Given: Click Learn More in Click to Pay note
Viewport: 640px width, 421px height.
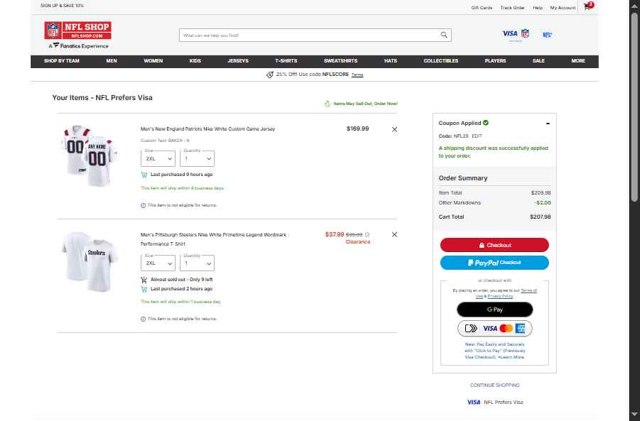Looking at the screenshot, I should [511, 357].
